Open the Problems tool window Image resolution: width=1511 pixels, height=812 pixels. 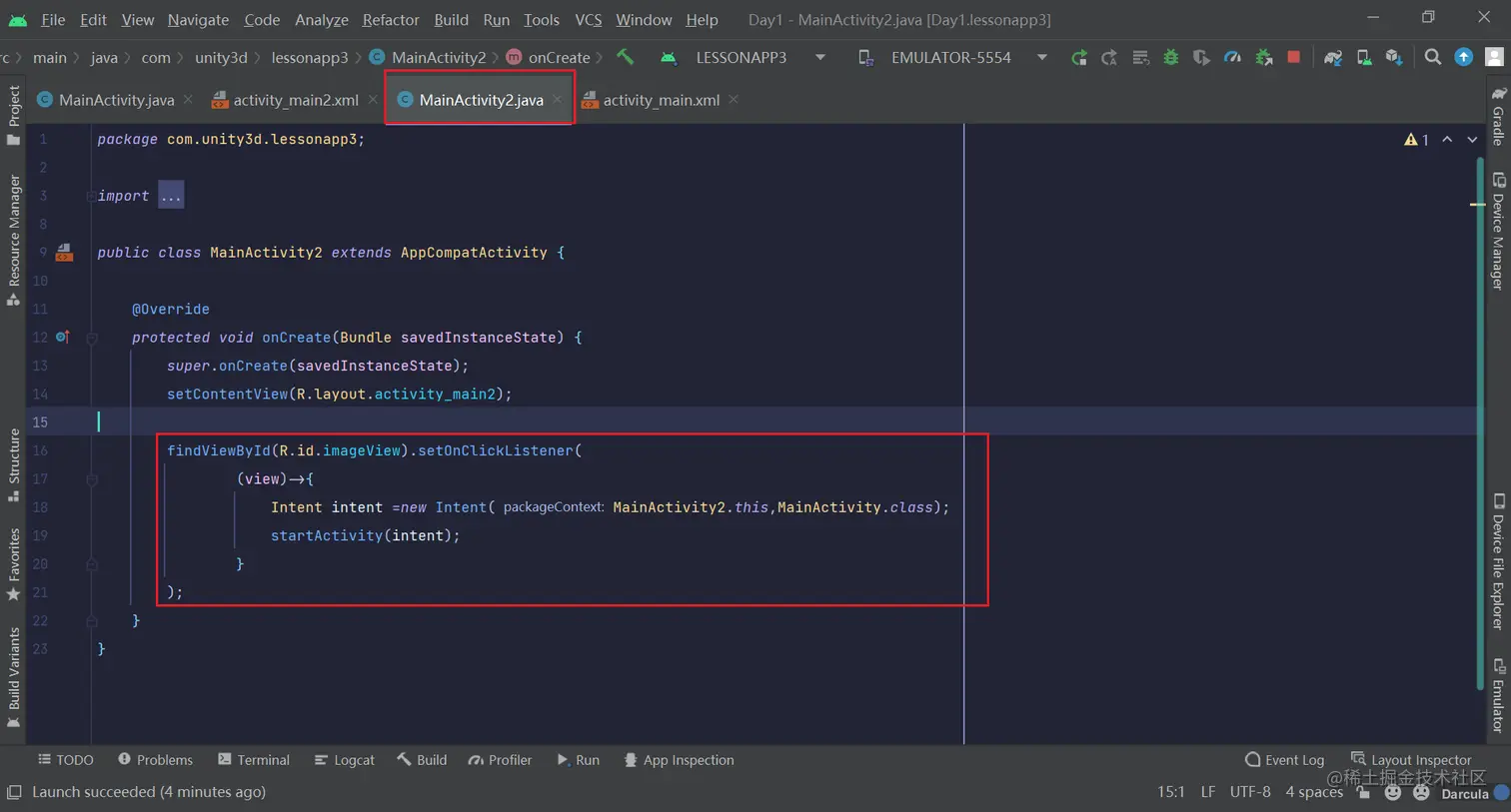click(155, 760)
